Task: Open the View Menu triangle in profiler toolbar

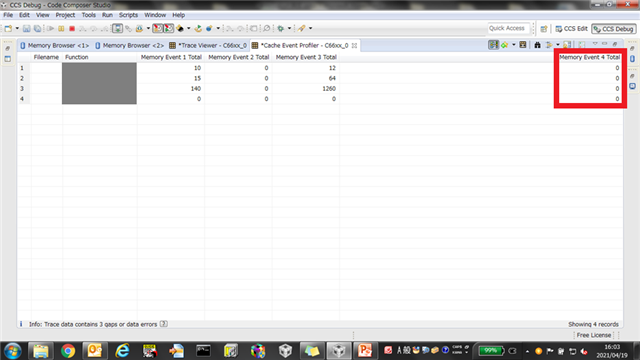Action: (x=595, y=44)
